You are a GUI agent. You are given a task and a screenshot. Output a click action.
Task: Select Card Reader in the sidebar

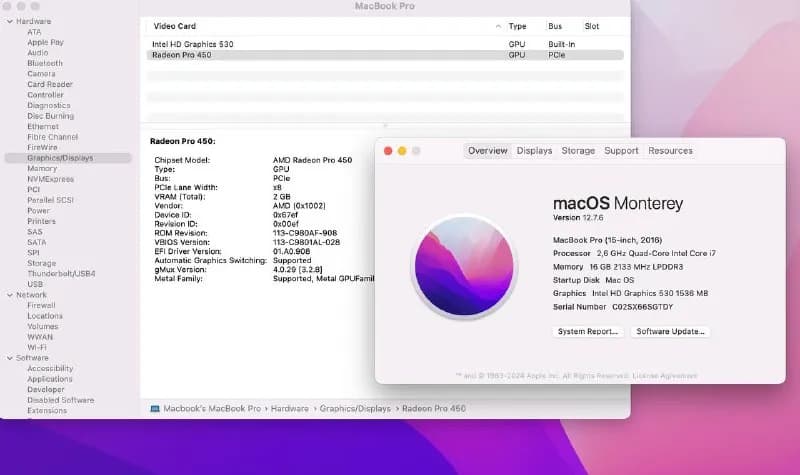[x=50, y=84]
